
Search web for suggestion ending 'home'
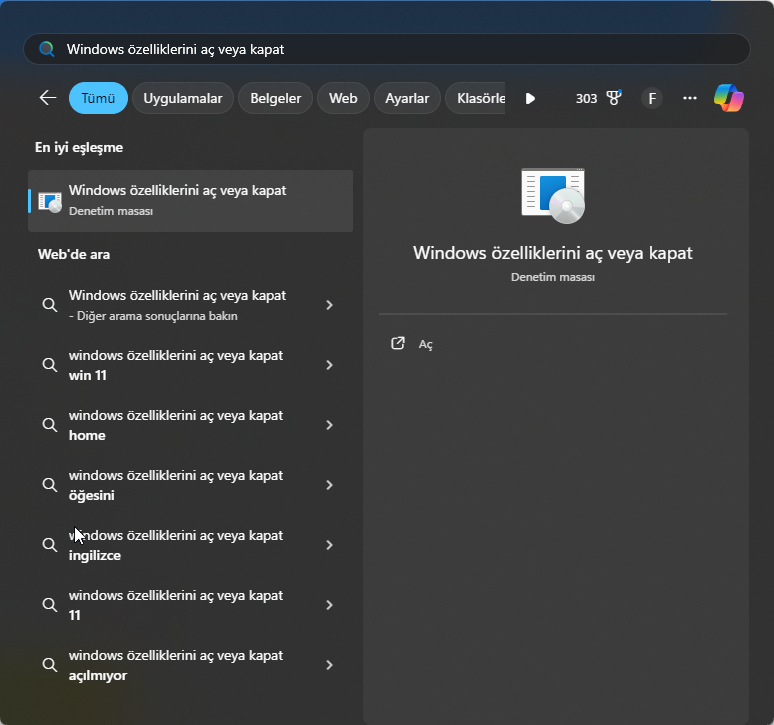coord(191,425)
